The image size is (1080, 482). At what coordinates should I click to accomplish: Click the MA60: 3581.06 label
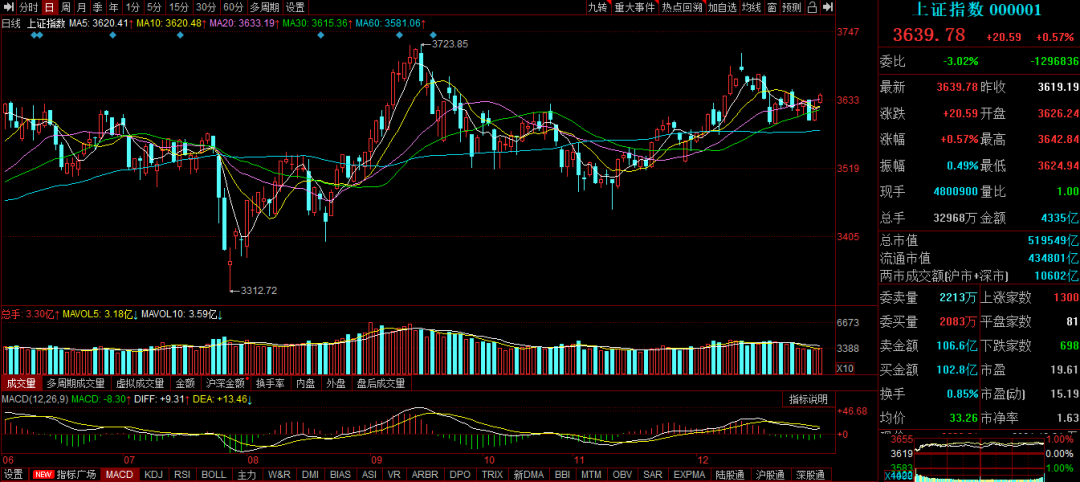pyautogui.click(x=389, y=23)
